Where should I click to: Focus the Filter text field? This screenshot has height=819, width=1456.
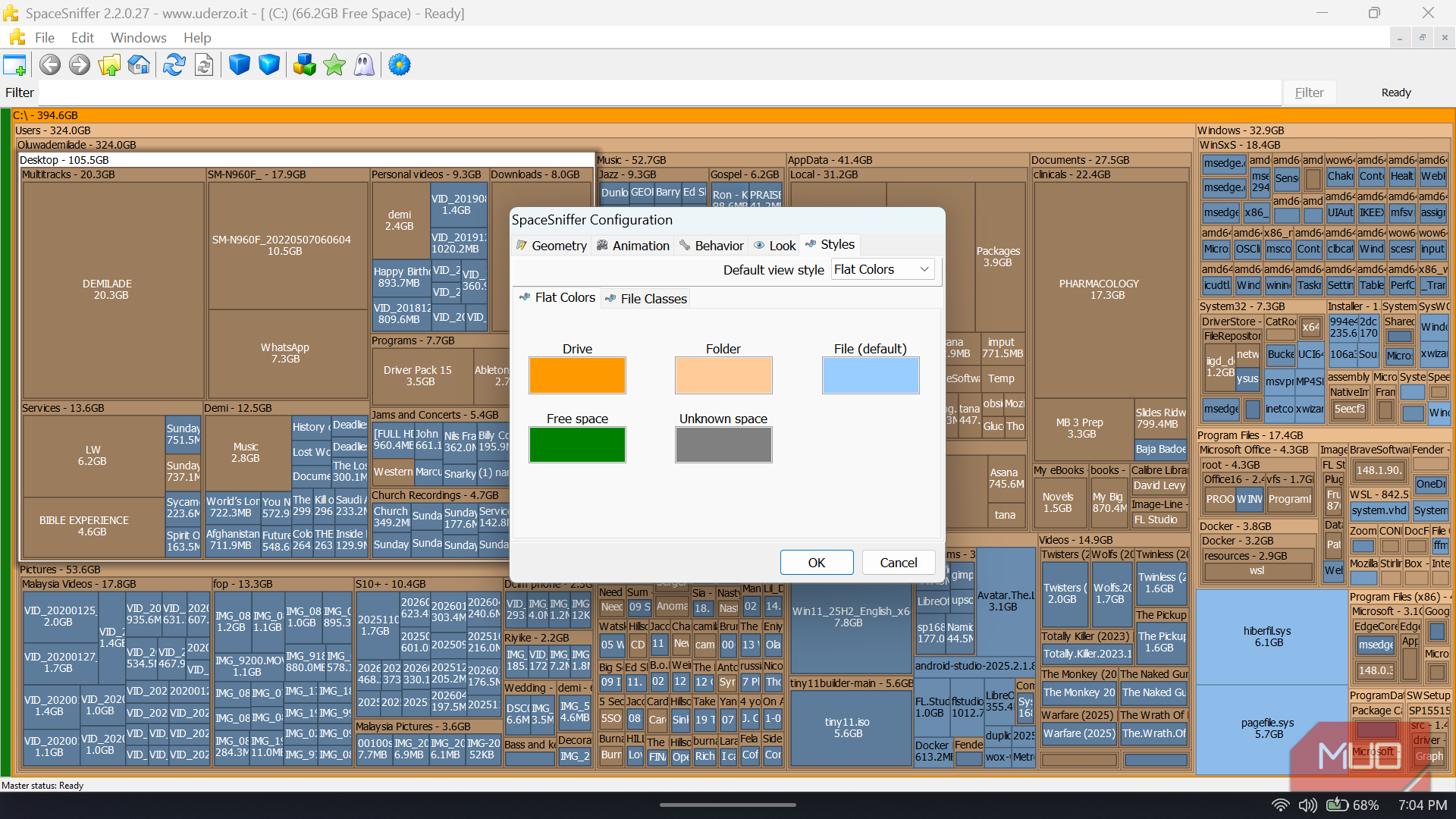(x=660, y=93)
